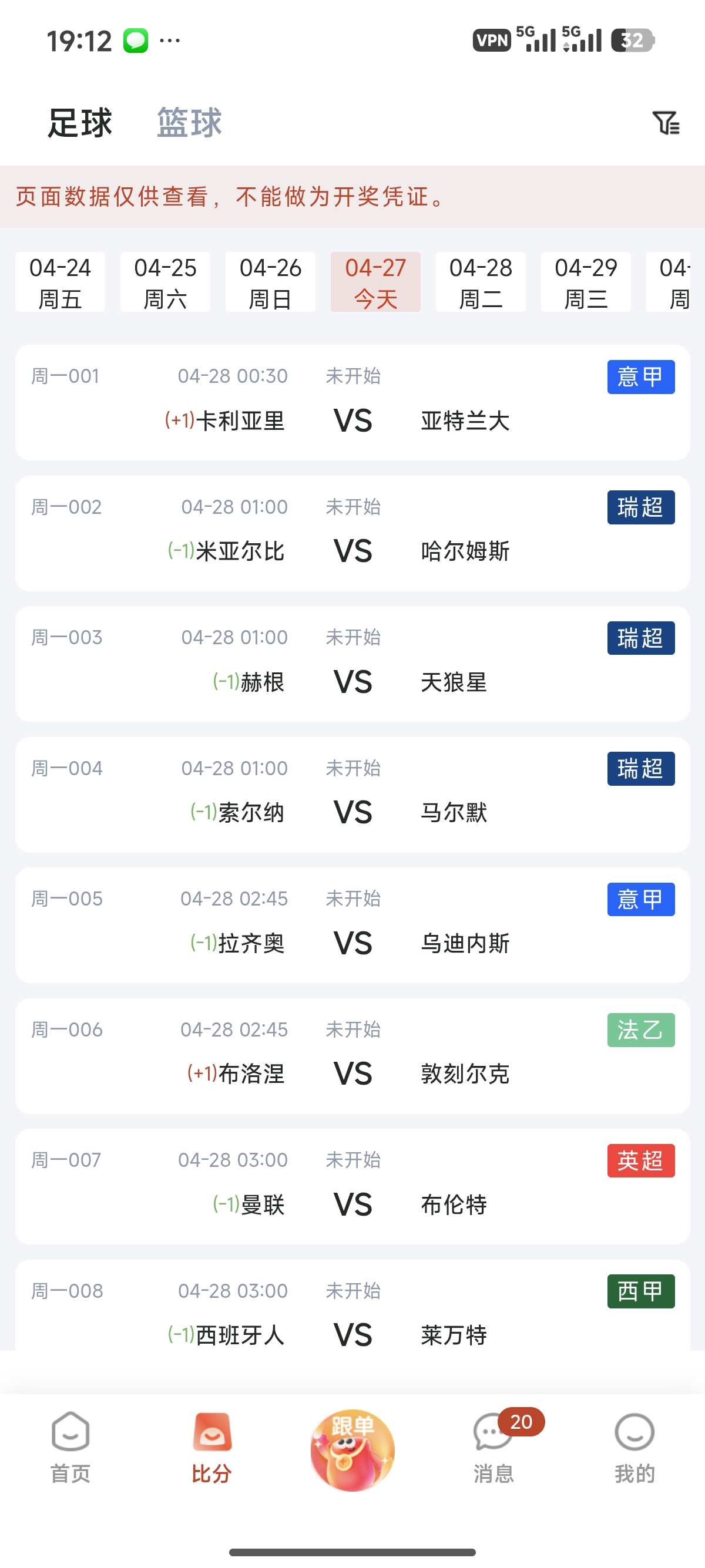Tap the message badge showing 20

521,1422
